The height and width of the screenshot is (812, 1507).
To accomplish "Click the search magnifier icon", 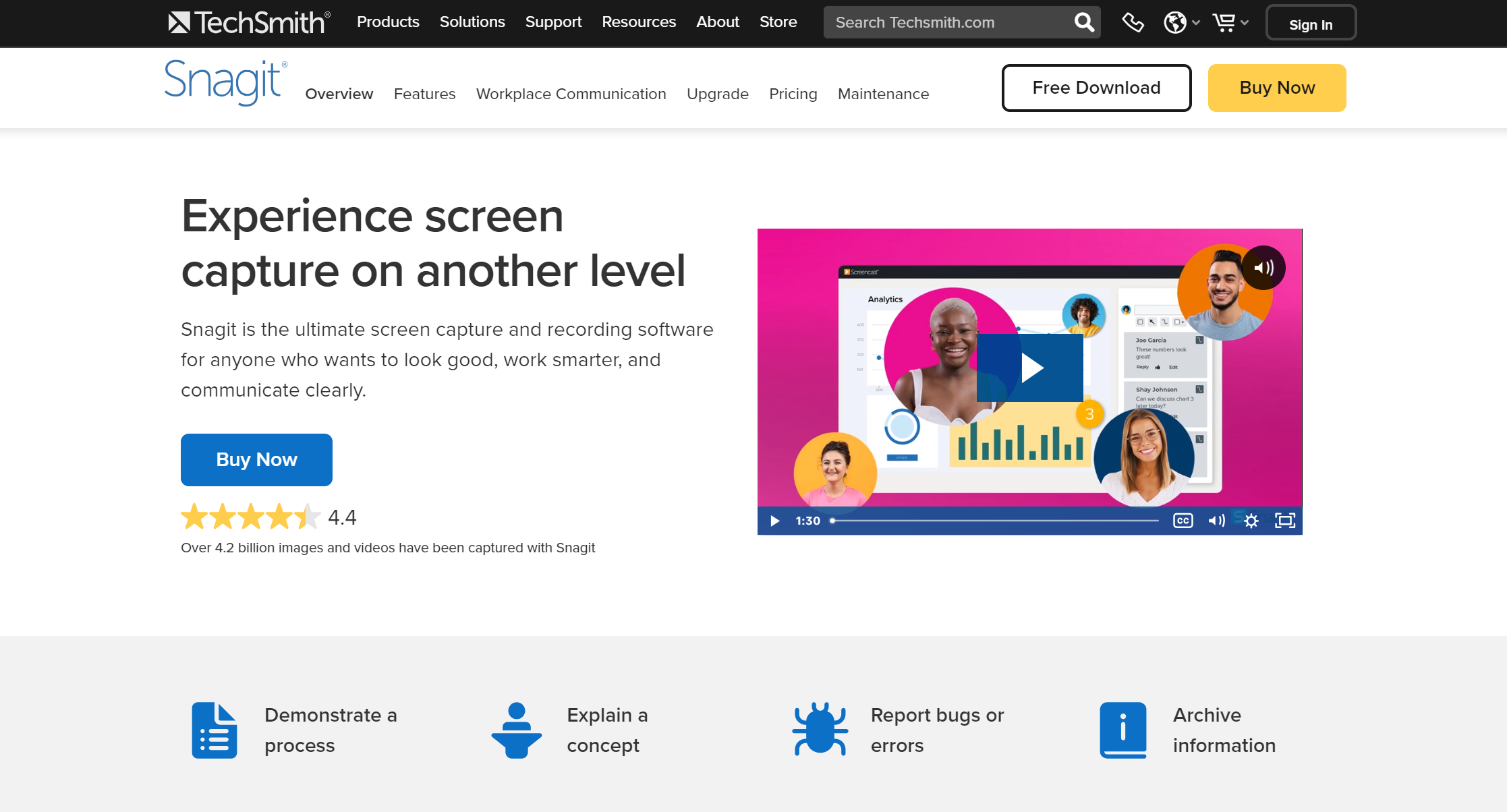I will (x=1083, y=22).
